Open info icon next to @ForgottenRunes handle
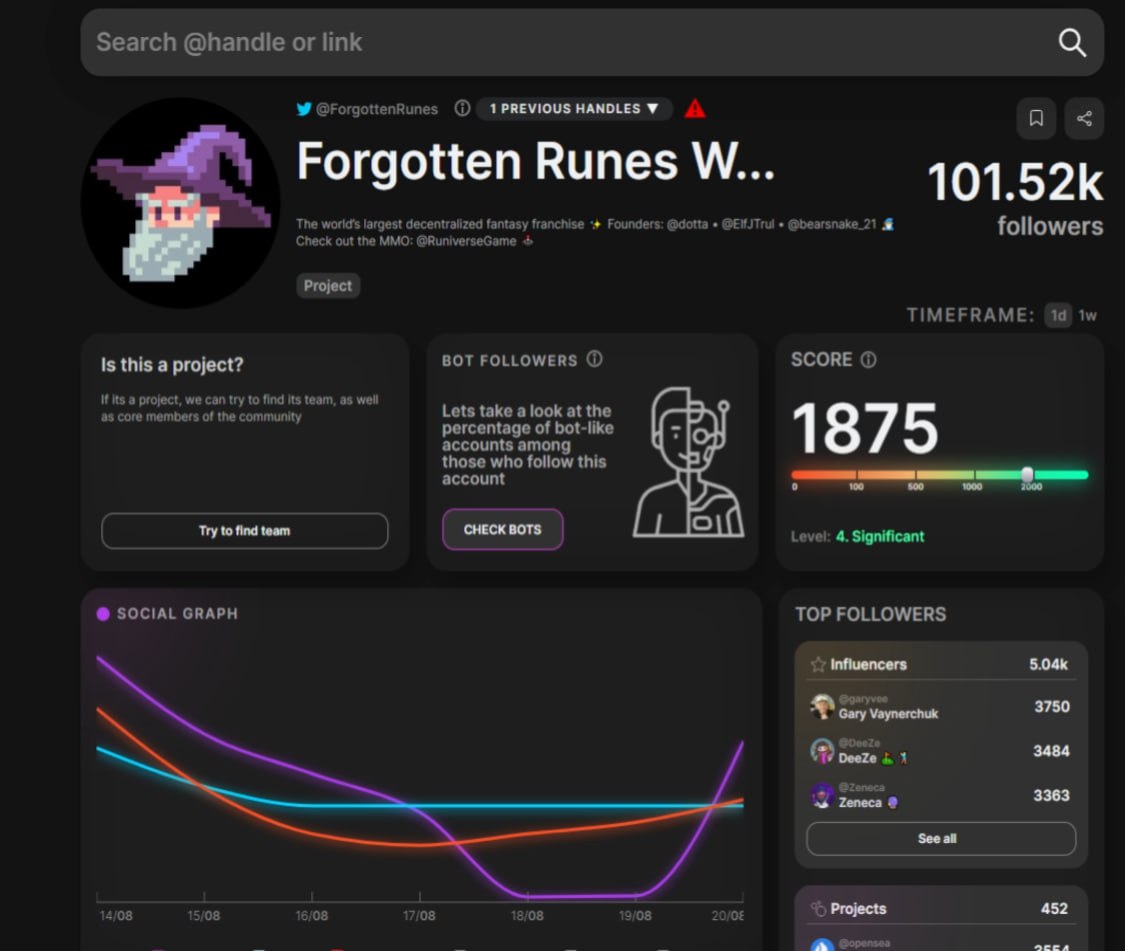Image resolution: width=1125 pixels, height=951 pixels. 462,108
